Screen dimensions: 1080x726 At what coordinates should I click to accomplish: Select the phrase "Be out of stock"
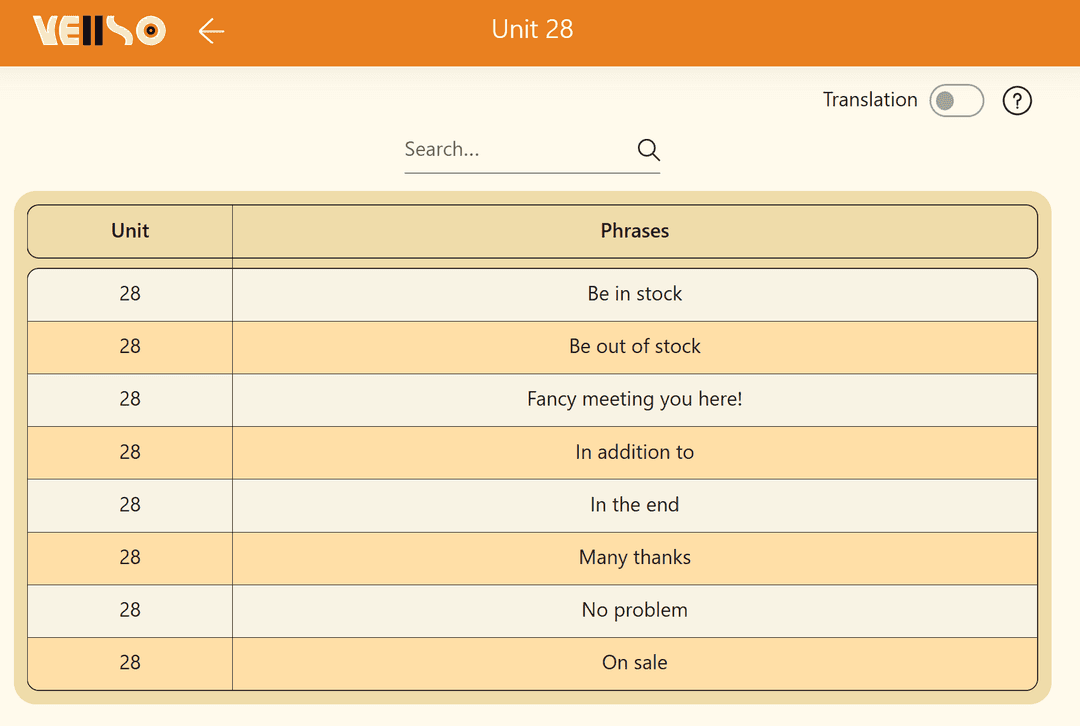click(634, 347)
